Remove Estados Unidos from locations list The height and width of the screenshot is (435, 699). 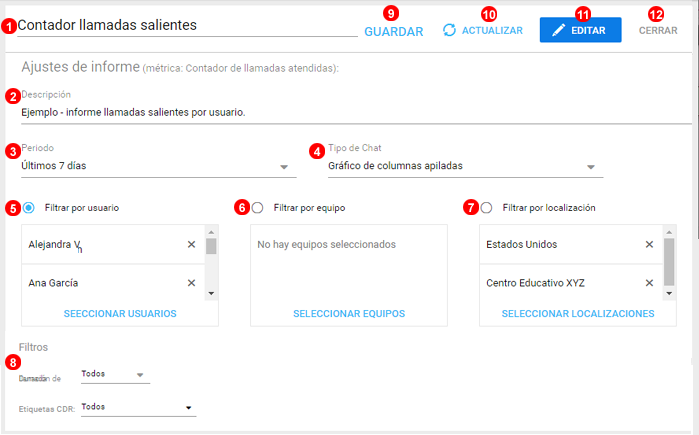(x=649, y=244)
